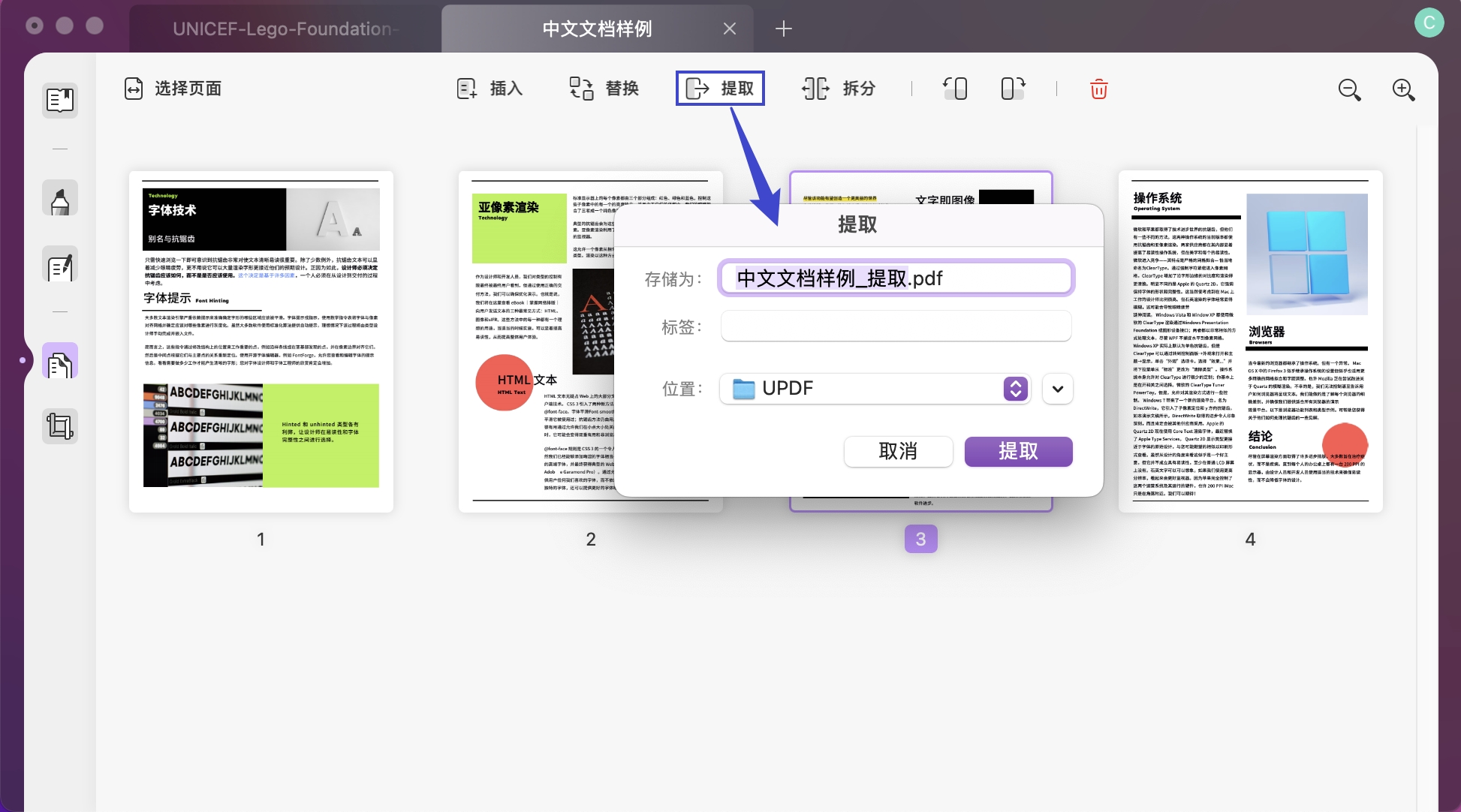
Task: Zoom in thumbnails with plus magnifier
Action: click(1403, 90)
